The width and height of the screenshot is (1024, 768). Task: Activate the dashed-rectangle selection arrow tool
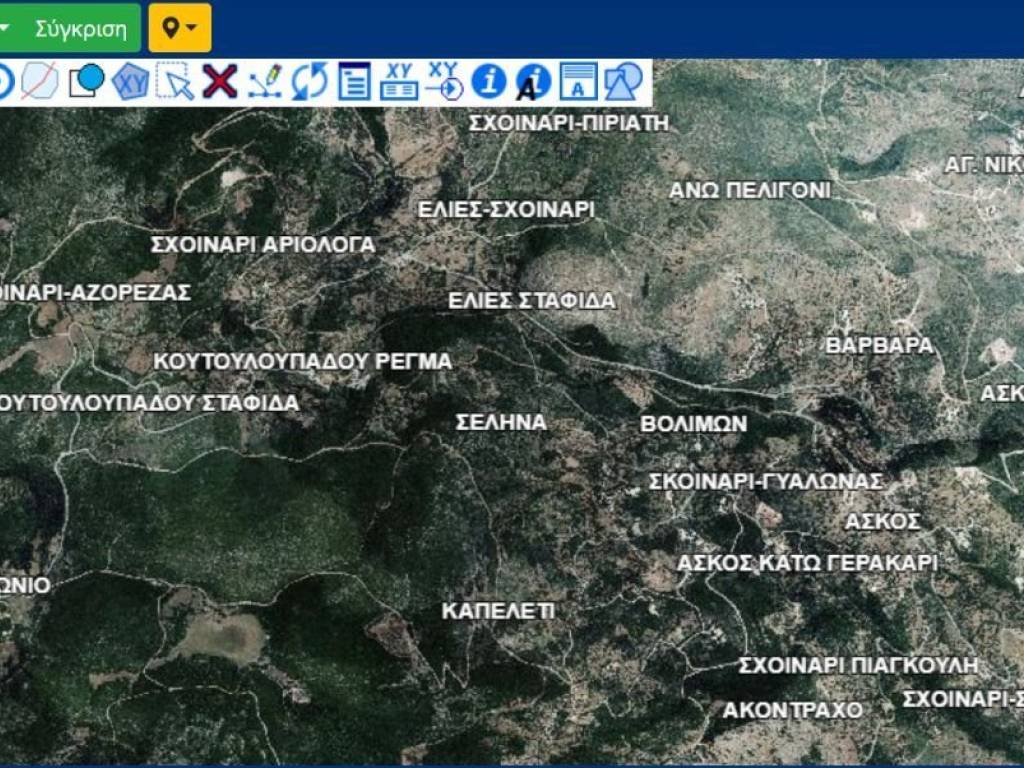[176, 81]
